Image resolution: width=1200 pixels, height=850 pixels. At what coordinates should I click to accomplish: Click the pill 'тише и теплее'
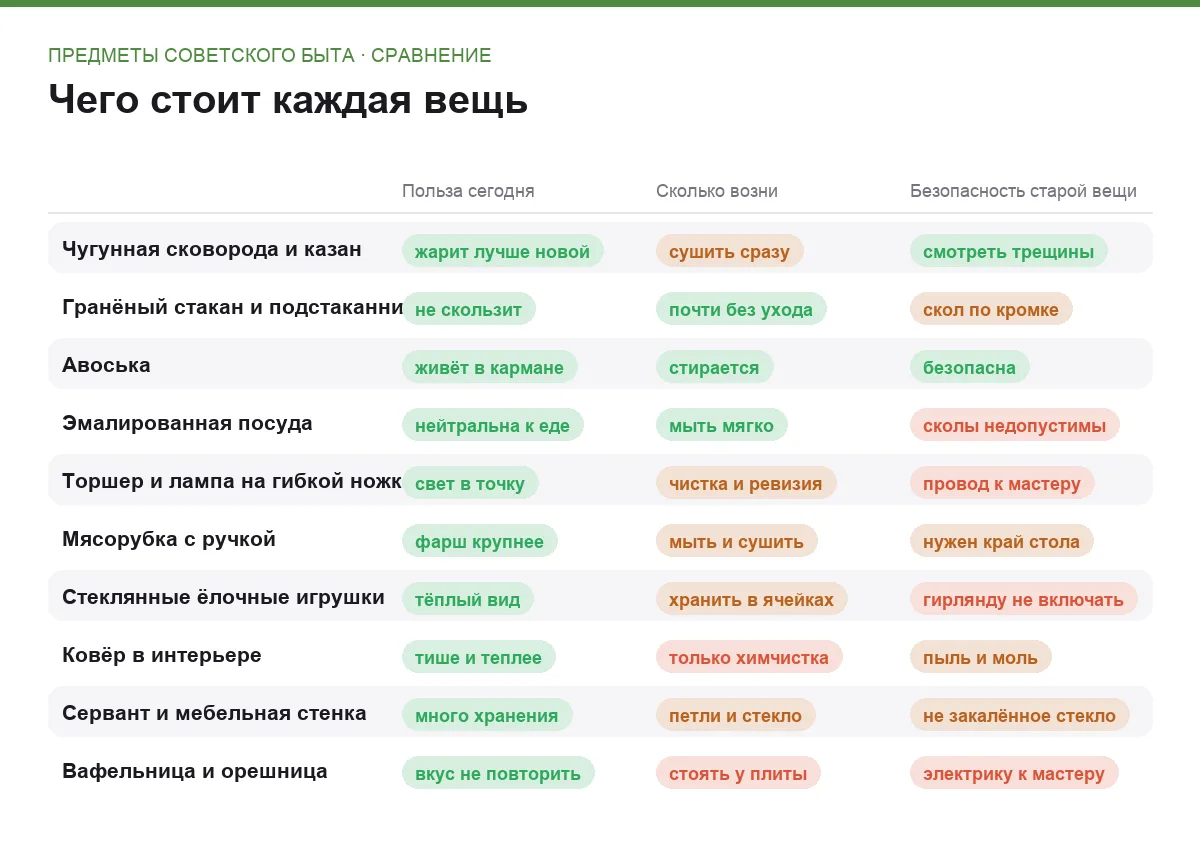[x=479, y=657]
